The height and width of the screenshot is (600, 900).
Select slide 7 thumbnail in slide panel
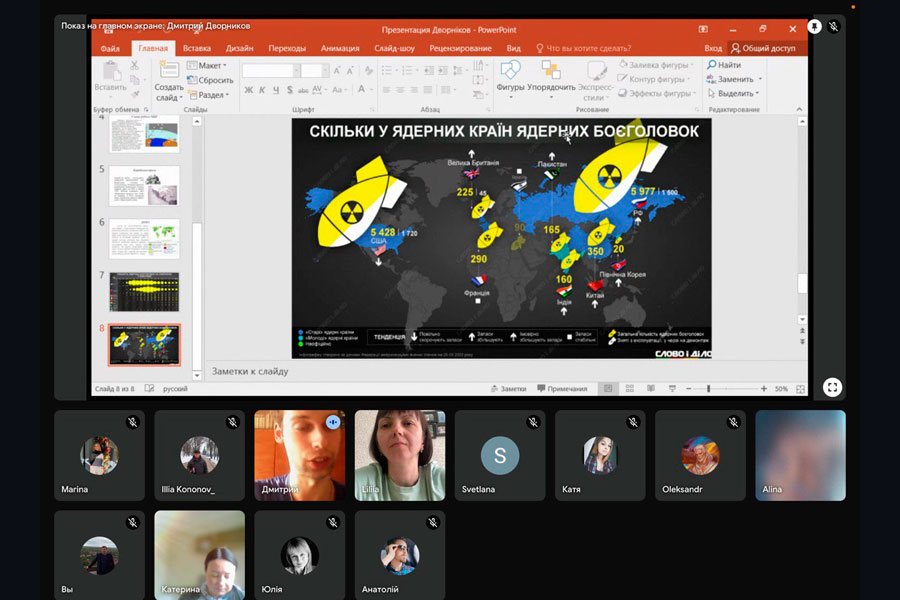coord(144,291)
